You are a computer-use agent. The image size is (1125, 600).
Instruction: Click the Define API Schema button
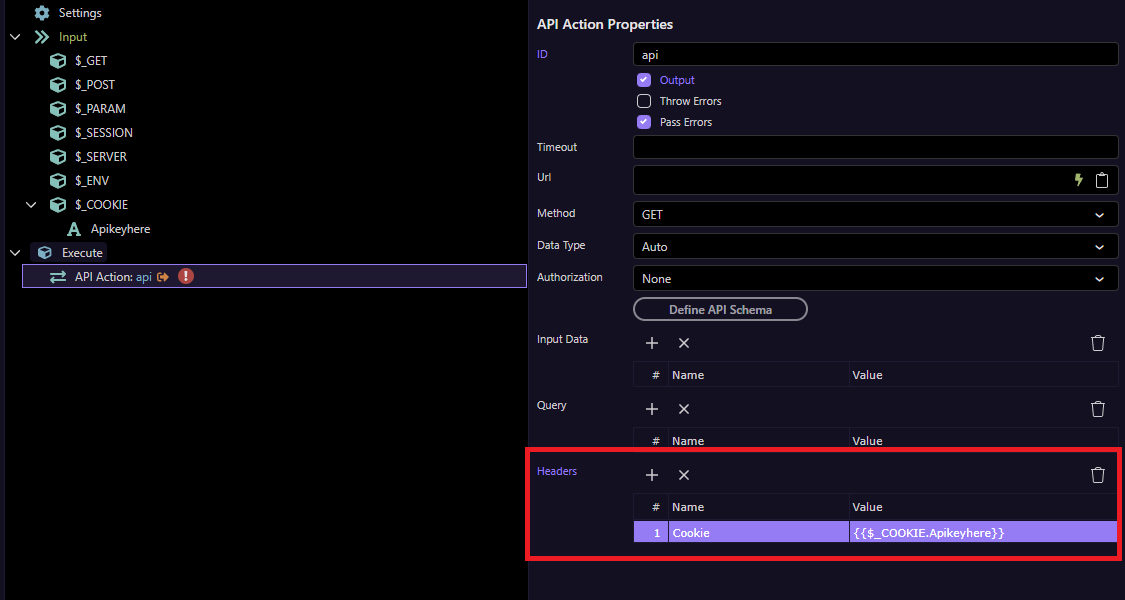pyautogui.click(x=720, y=310)
